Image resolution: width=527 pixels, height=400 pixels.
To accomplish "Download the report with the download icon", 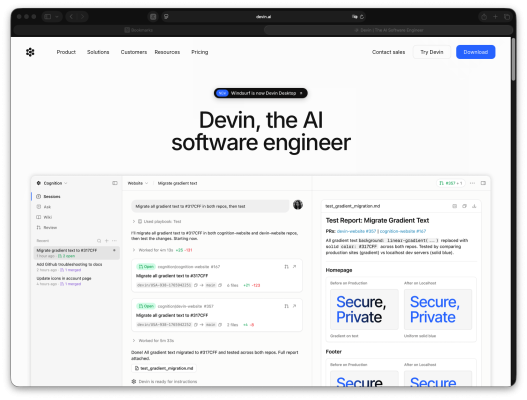I will coord(474,206).
